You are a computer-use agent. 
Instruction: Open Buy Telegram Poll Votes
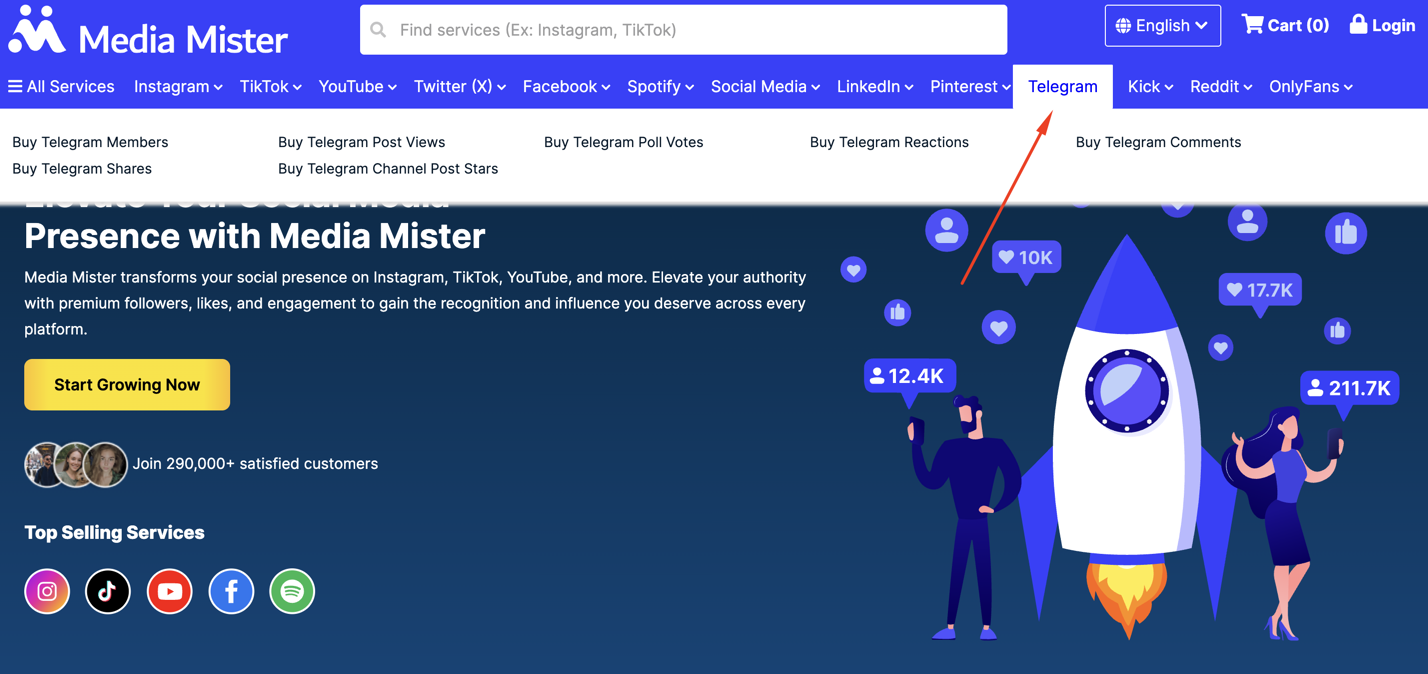pyautogui.click(x=623, y=142)
